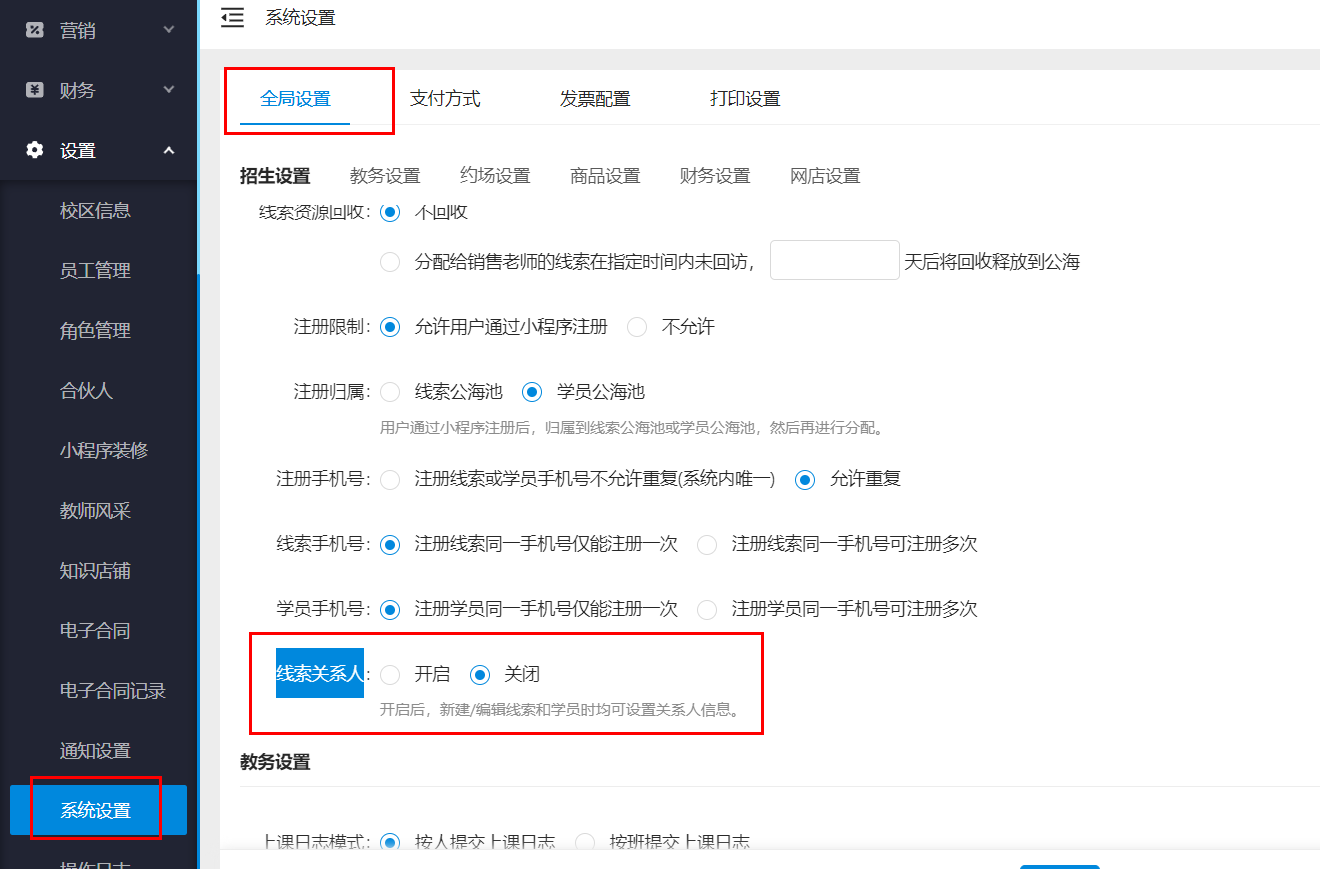Image resolution: width=1320 pixels, height=869 pixels.
Task: Expand the 营销 menu
Action: 168,30
